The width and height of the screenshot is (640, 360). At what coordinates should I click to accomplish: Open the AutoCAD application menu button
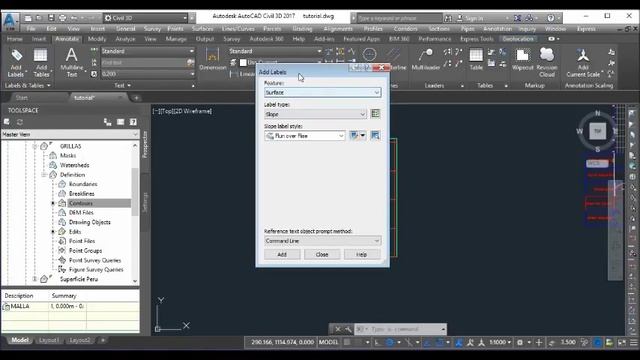click(x=10, y=21)
